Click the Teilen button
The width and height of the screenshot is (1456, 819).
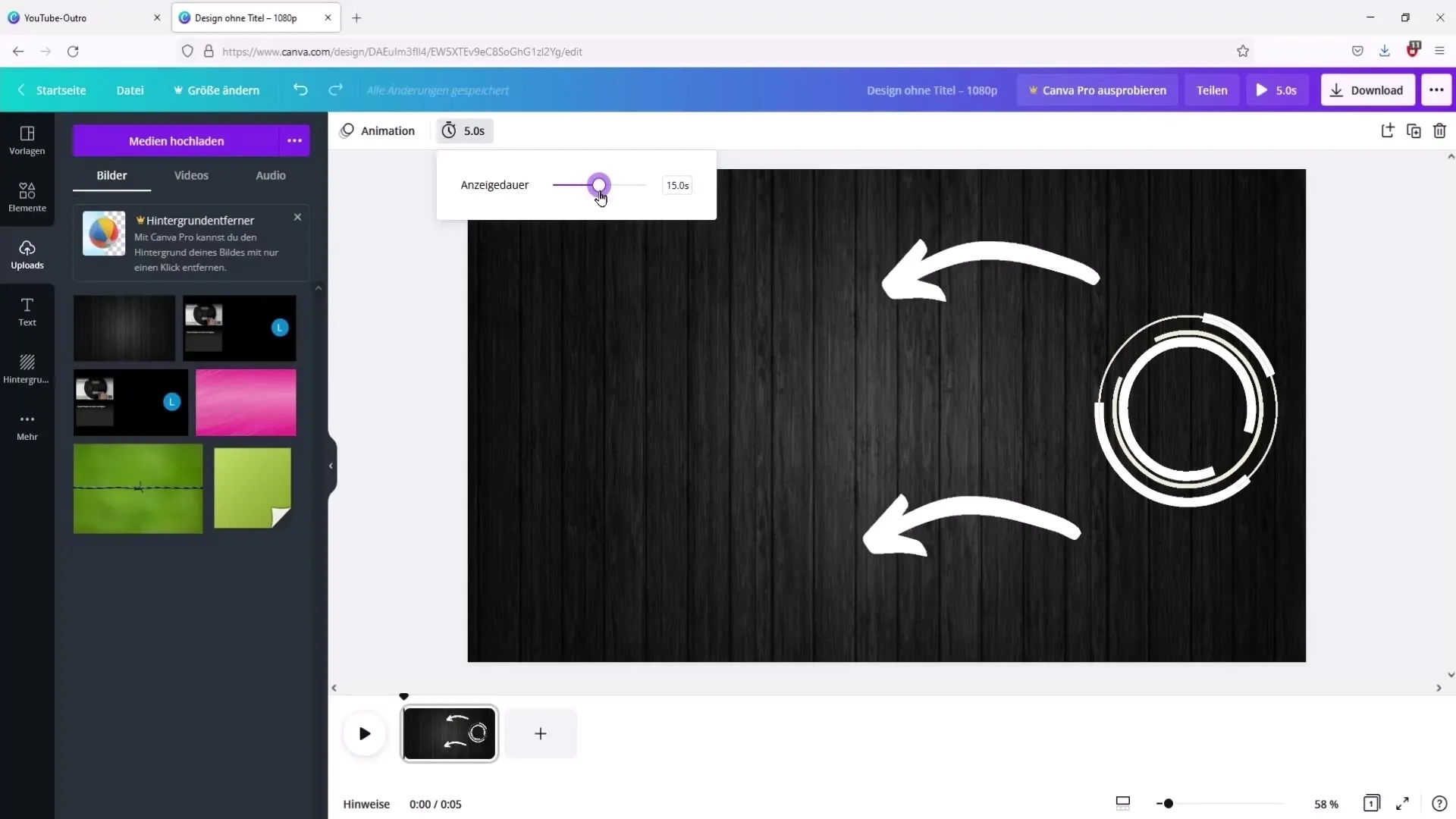coord(1212,89)
